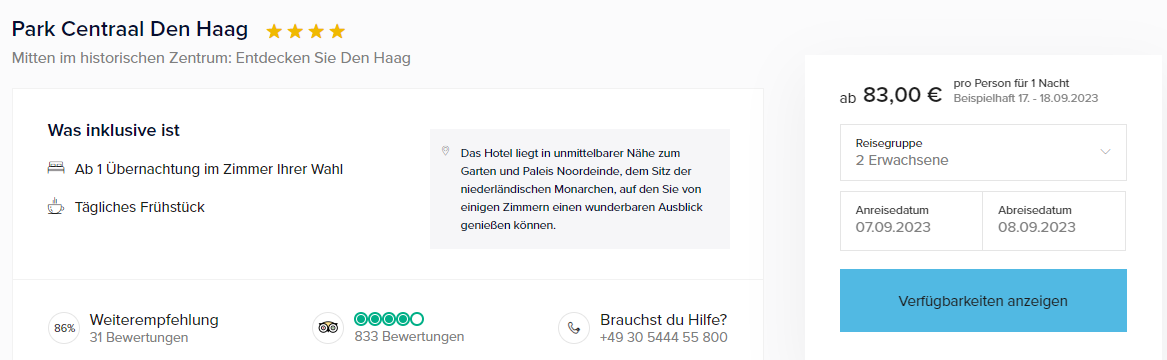Open the Reisegruppe 2 Erwachsene selector

coord(983,152)
